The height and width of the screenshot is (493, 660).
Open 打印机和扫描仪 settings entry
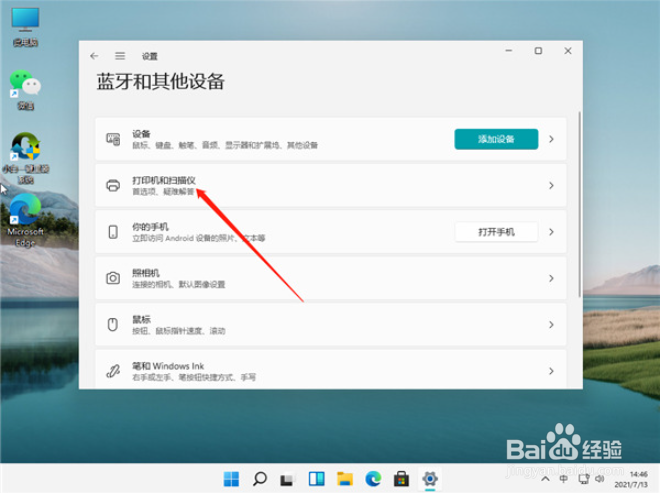click(330, 185)
